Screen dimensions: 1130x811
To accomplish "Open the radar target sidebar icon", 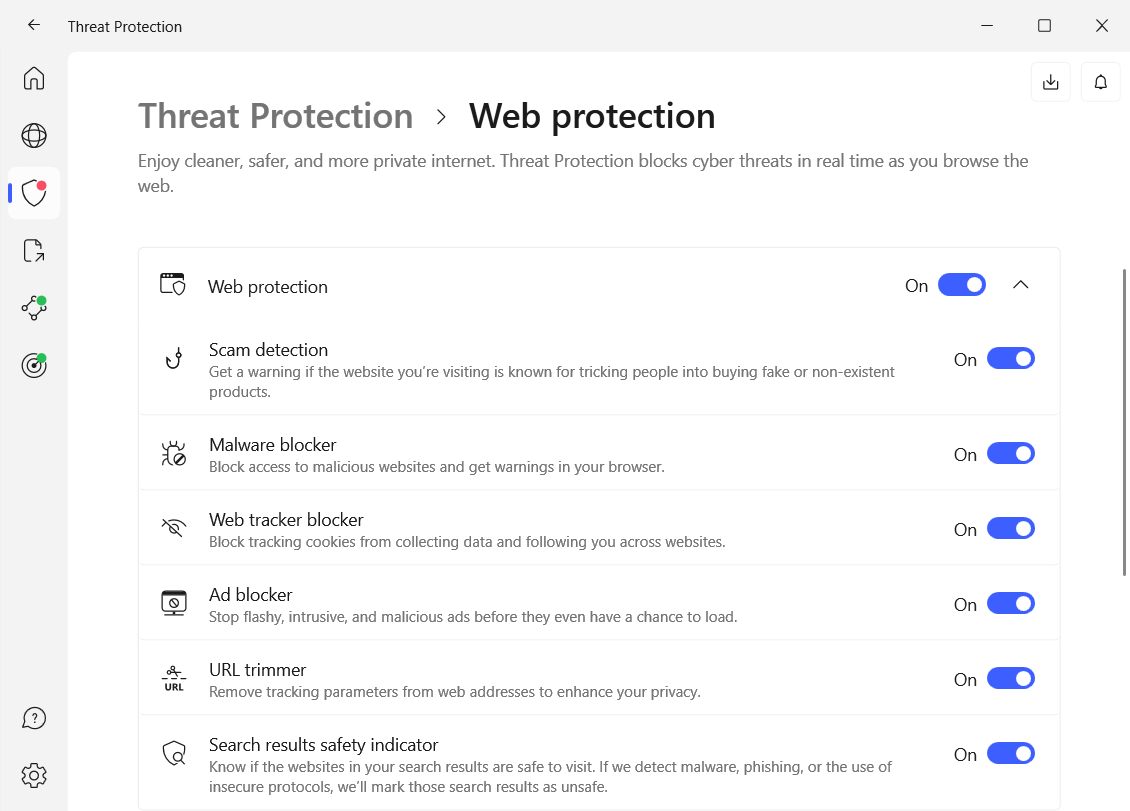I will coord(34,366).
